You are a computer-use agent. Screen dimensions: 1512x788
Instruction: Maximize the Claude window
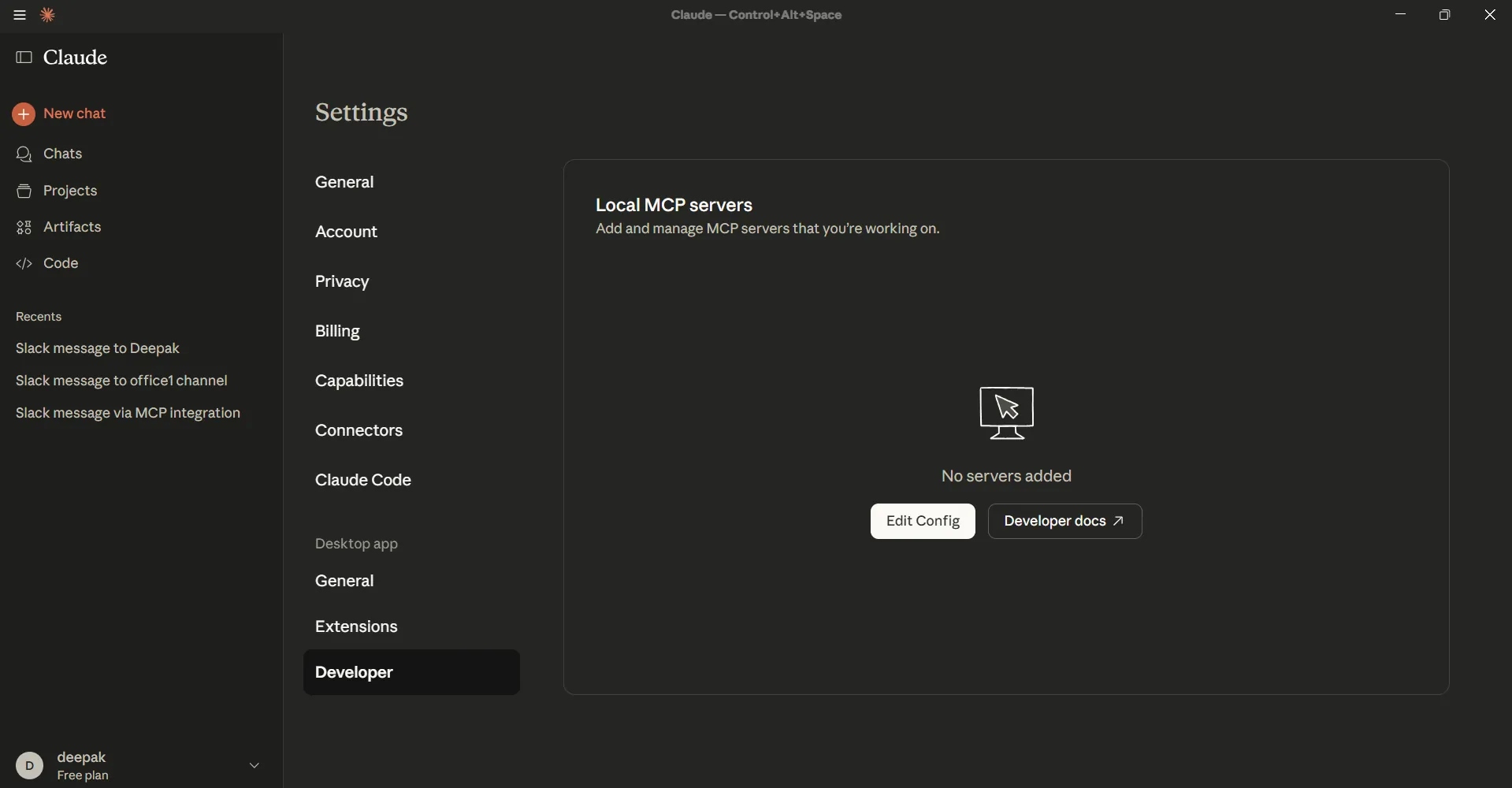click(x=1445, y=15)
